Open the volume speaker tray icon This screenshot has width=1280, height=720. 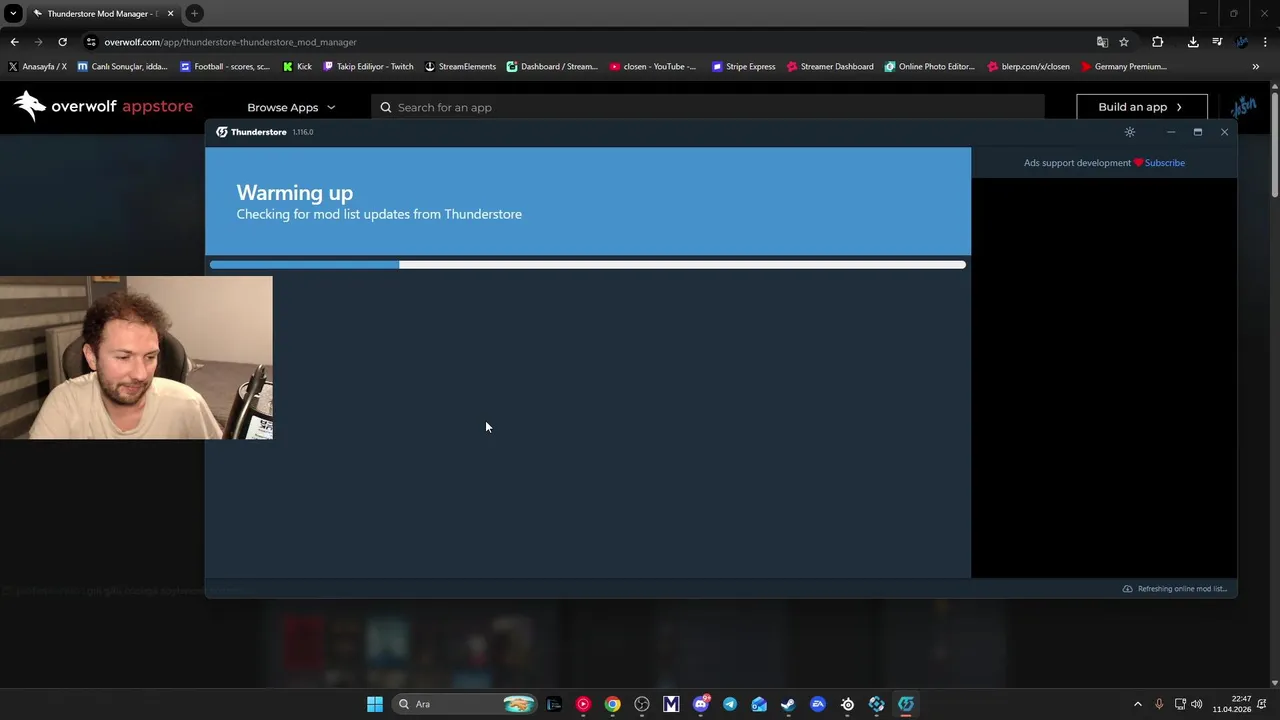1197,704
